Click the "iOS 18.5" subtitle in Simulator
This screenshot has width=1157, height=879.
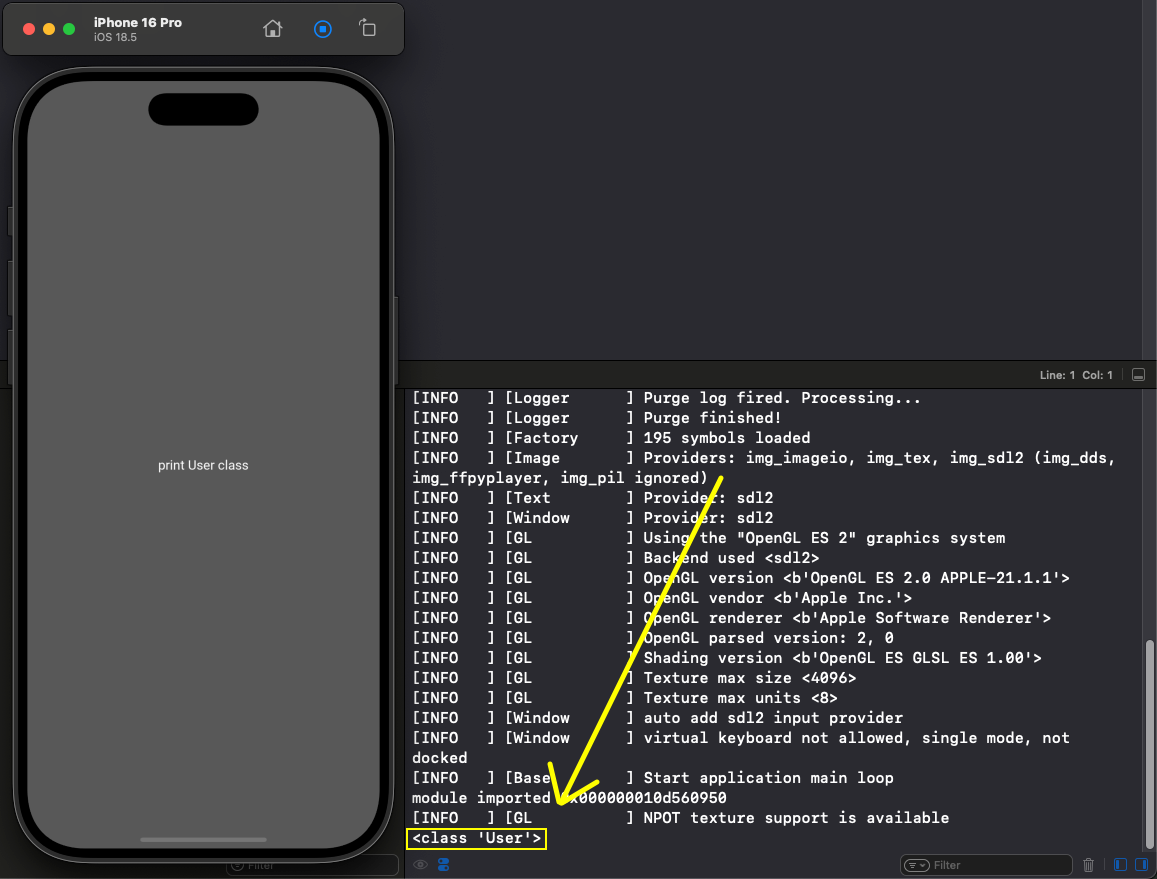(115, 37)
